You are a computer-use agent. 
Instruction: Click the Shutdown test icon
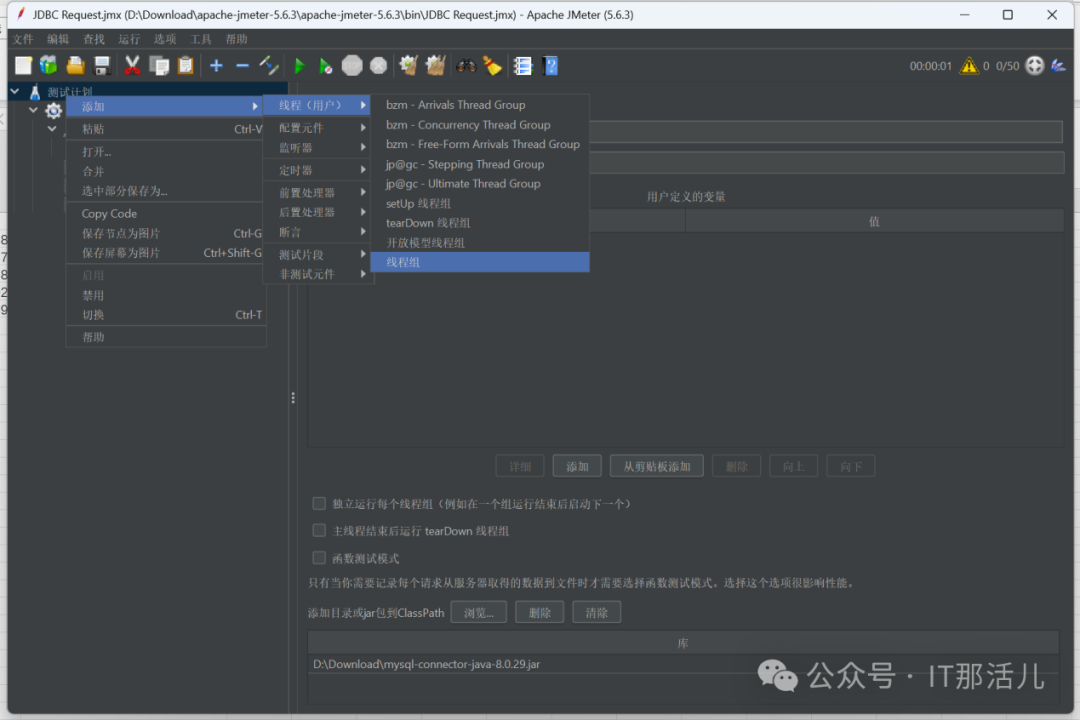point(379,65)
